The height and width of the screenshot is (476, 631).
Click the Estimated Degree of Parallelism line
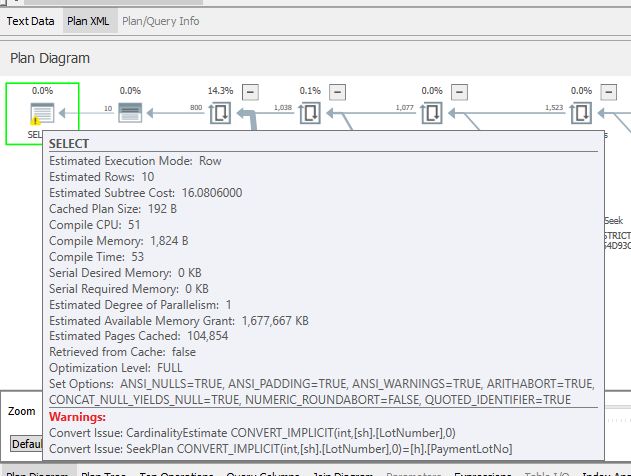pos(140,305)
